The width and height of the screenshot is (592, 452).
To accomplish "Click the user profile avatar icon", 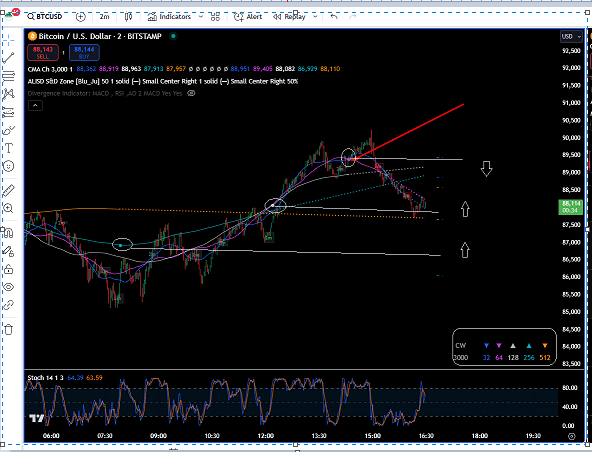I will pyautogui.click(x=10, y=15).
